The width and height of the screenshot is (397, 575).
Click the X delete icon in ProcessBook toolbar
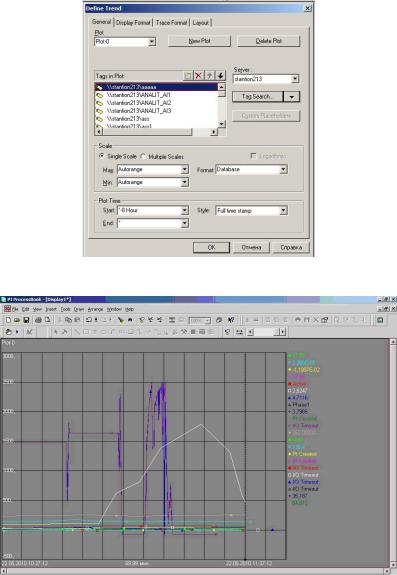coord(316,320)
